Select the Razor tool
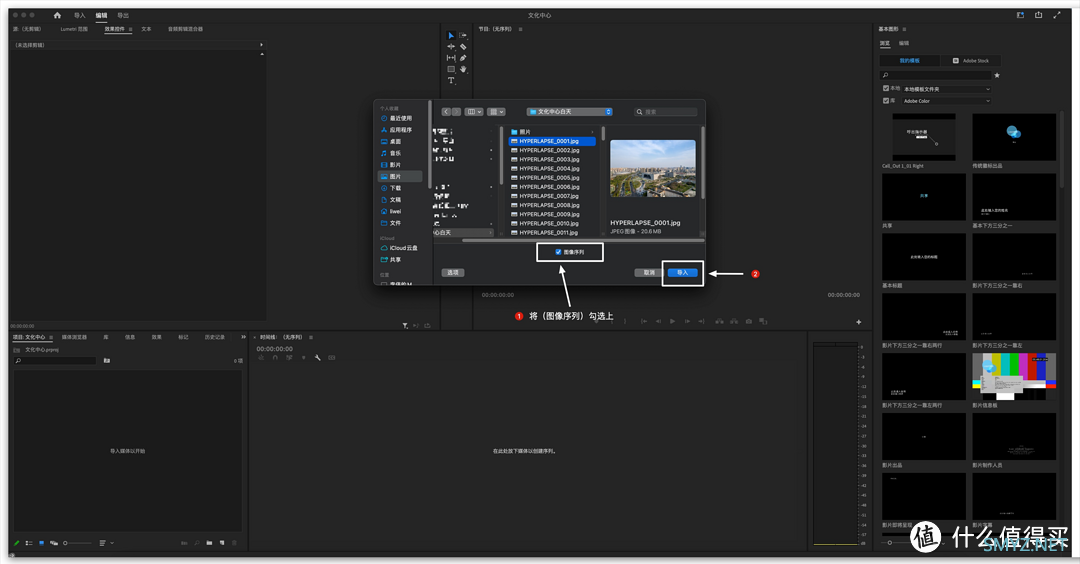Viewport: 1080px width, 564px height. tap(463, 47)
